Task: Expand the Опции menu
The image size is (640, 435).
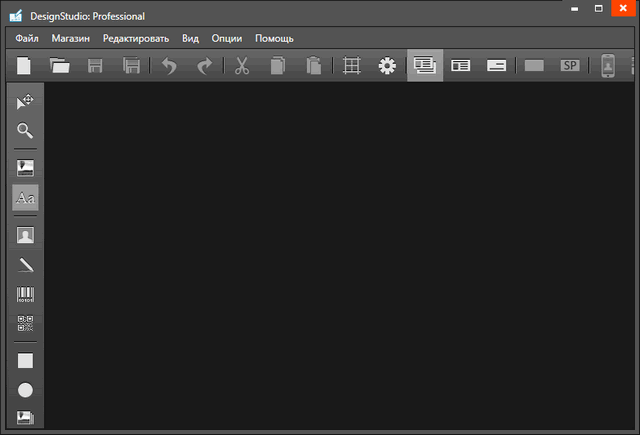Action: [227, 38]
